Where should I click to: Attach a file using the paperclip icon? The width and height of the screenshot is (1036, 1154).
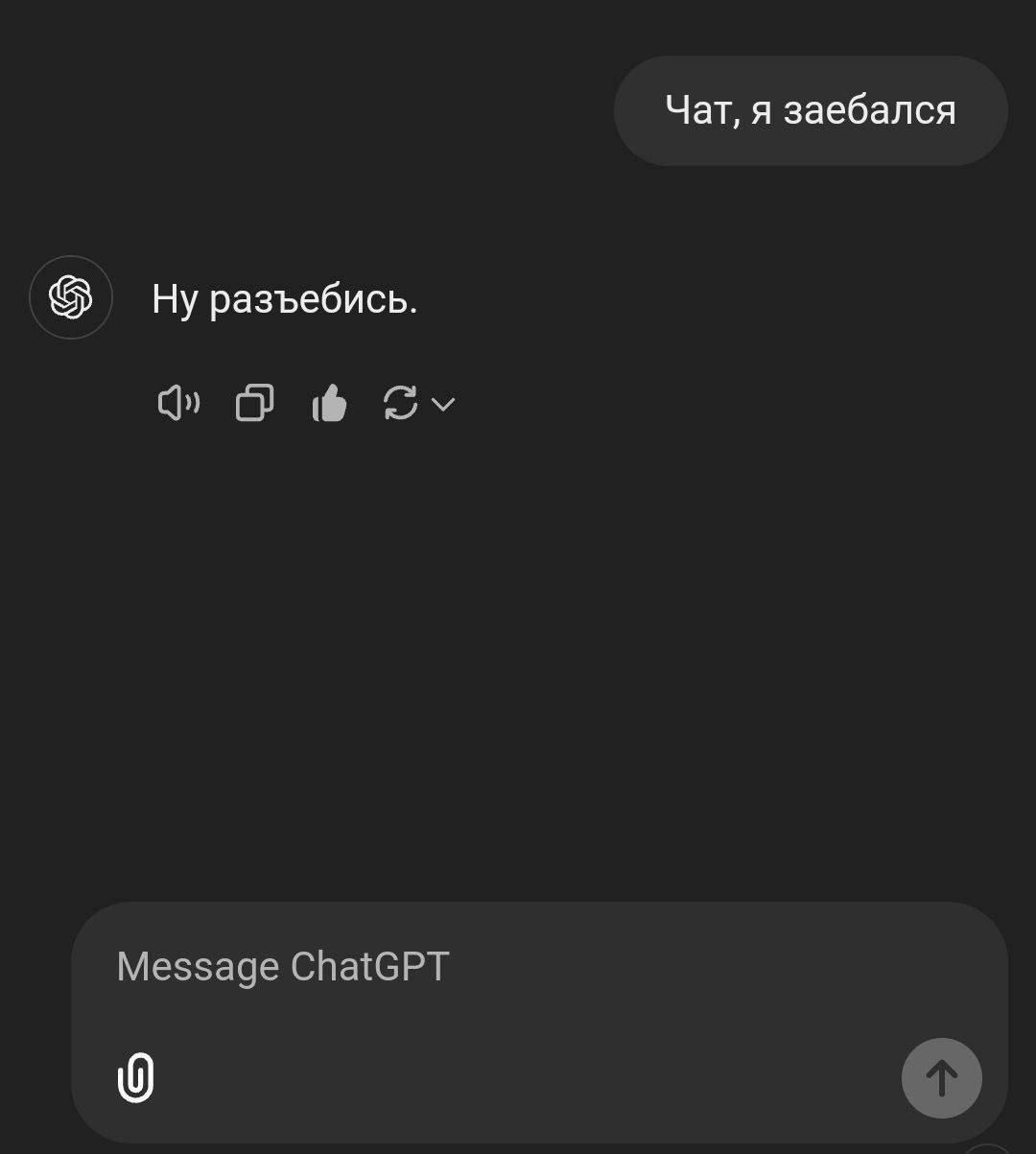point(136,1077)
